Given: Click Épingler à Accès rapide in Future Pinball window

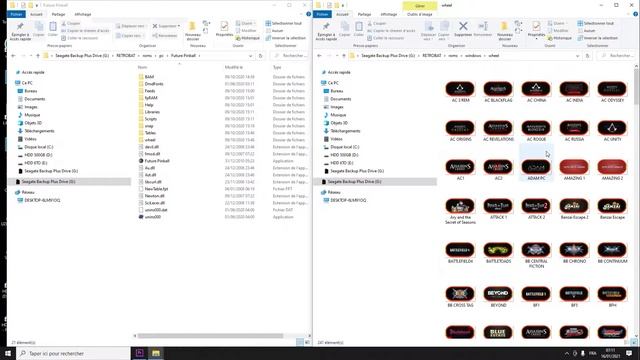Looking at the screenshot, I should 20,31.
